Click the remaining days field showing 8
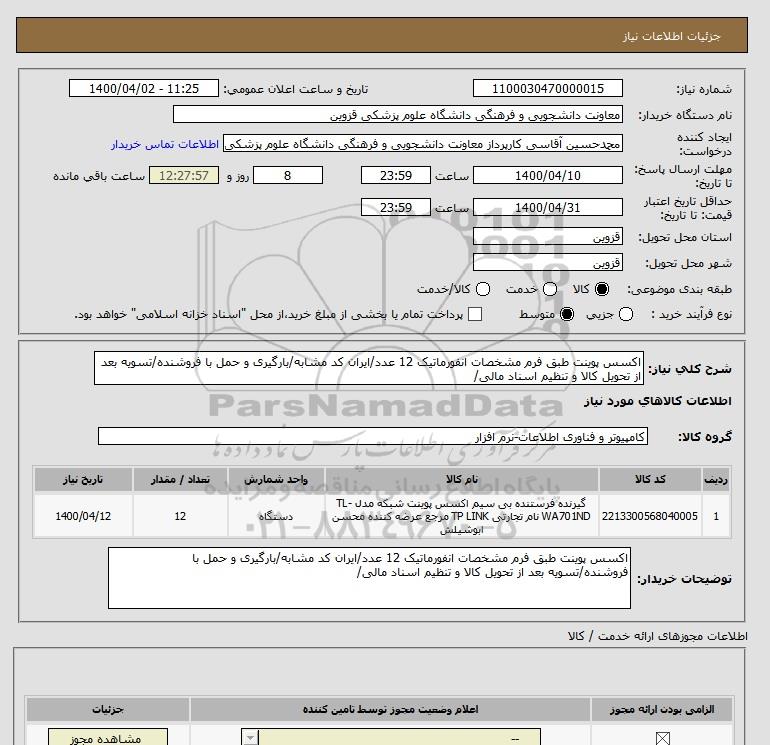This screenshot has width=770, height=745. click(x=288, y=175)
